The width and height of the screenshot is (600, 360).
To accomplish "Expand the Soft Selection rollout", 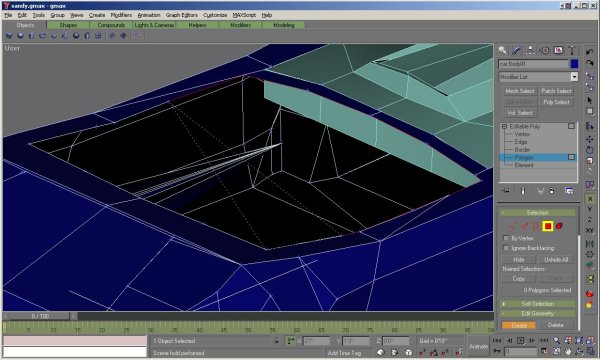I will 538,304.
